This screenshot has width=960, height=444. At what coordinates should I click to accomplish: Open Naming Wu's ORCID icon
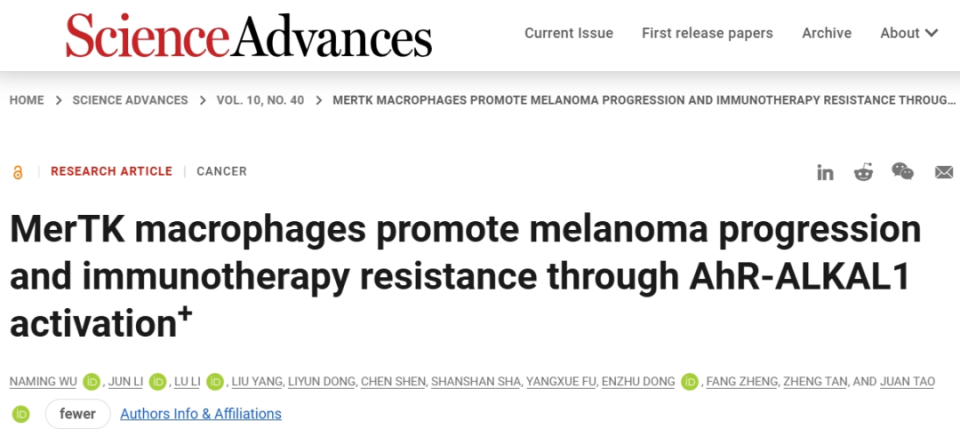tap(92, 381)
